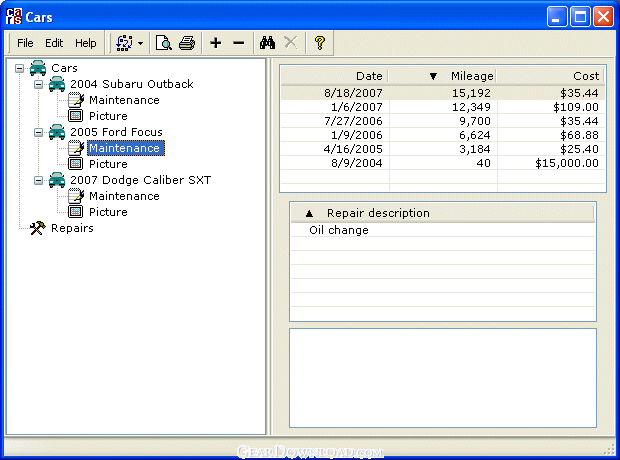Image resolution: width=620 pixels, height=460 pixels.
Task: Click the Repairs tools icon
Action: click(x=38, y=228)
